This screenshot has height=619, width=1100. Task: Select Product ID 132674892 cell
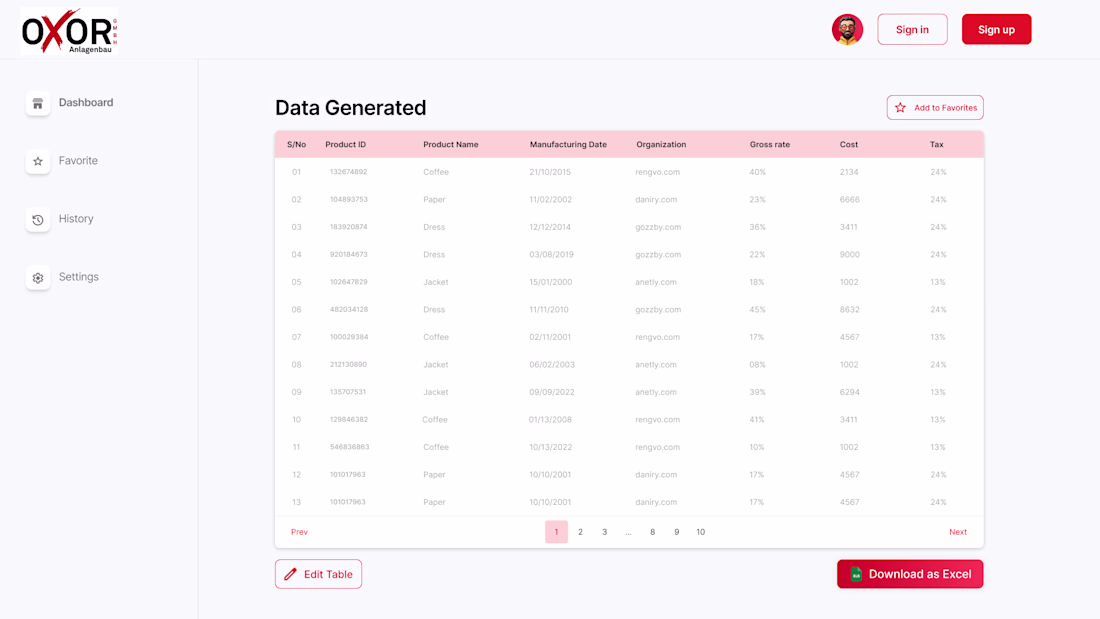[x=349, y=172]
